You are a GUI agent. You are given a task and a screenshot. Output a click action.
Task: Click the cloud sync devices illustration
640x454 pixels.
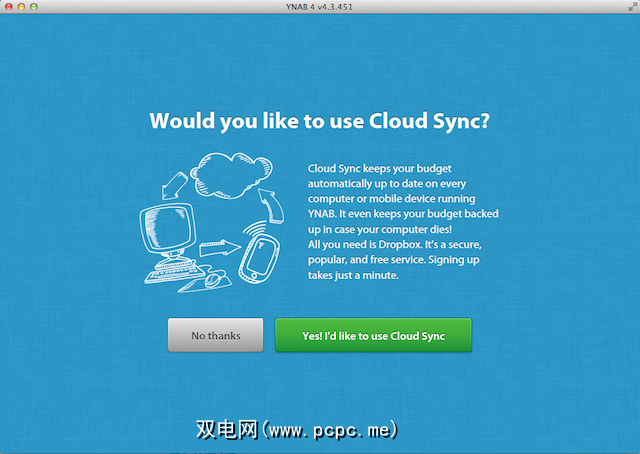(x=212, y=223)
